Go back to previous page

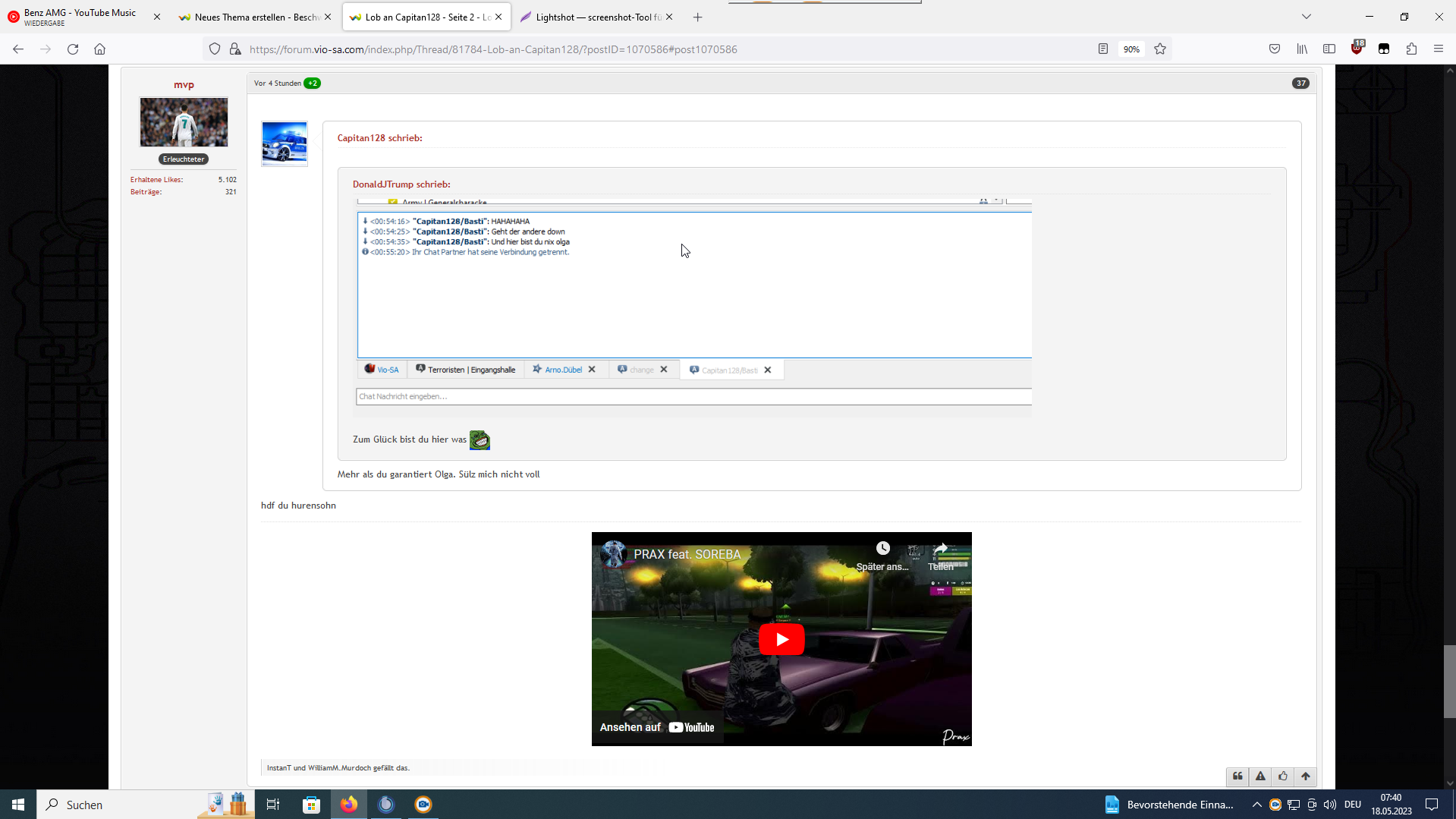click(x=18, y=49)
